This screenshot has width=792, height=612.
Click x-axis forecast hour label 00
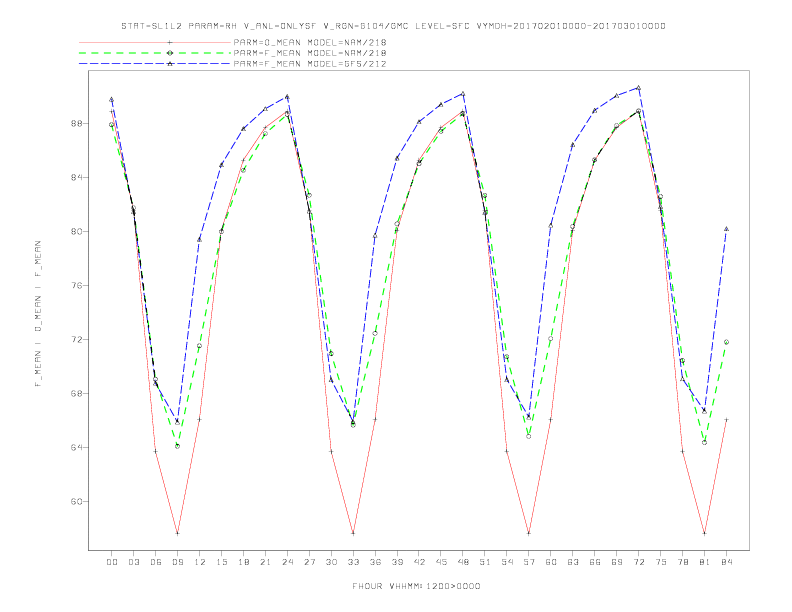point(112,562)
